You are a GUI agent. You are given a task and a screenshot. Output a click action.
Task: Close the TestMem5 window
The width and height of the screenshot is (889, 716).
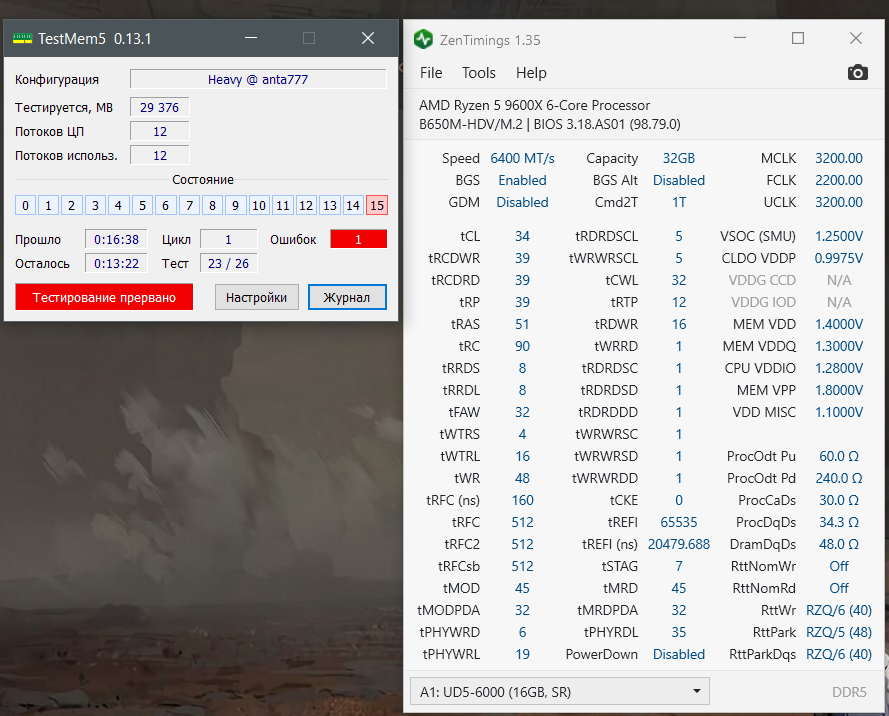click(368, 38)
